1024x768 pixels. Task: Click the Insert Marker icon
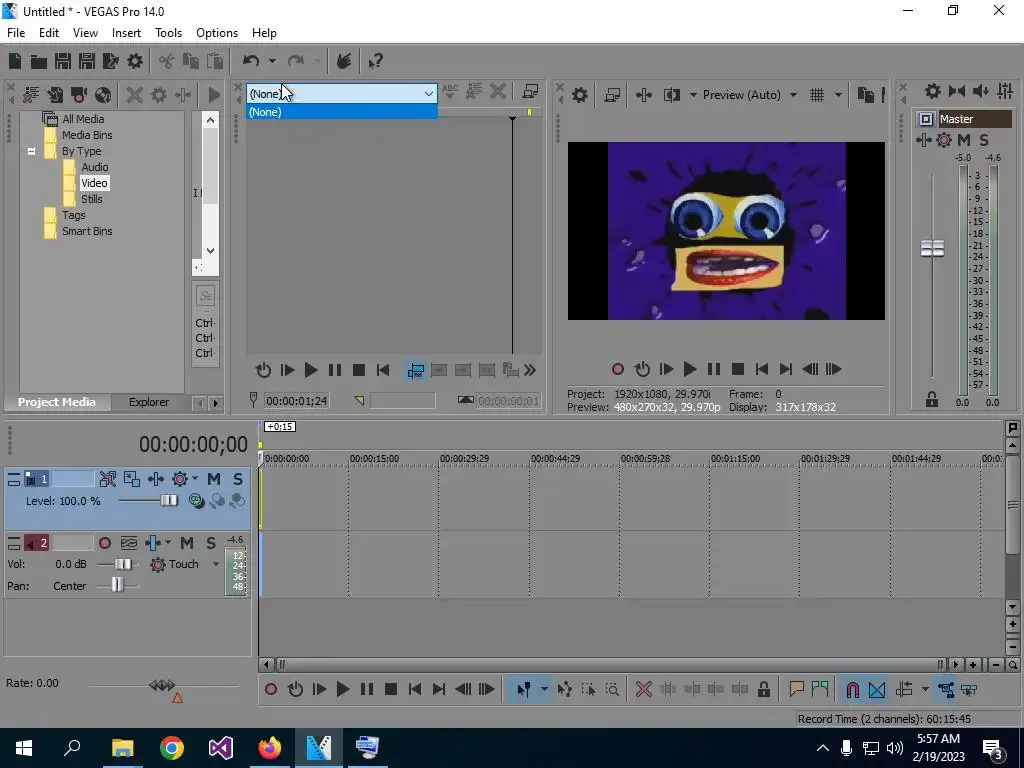[796, 690]
